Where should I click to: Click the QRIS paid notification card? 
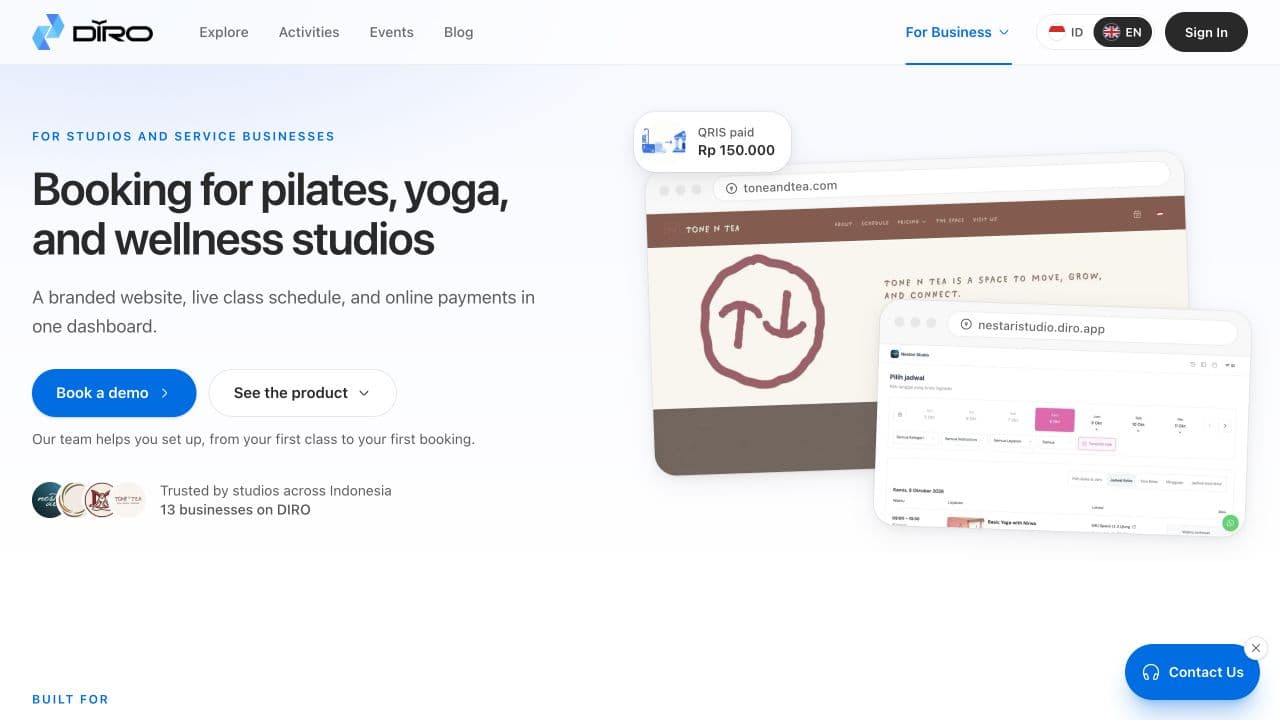pos(712,141)
